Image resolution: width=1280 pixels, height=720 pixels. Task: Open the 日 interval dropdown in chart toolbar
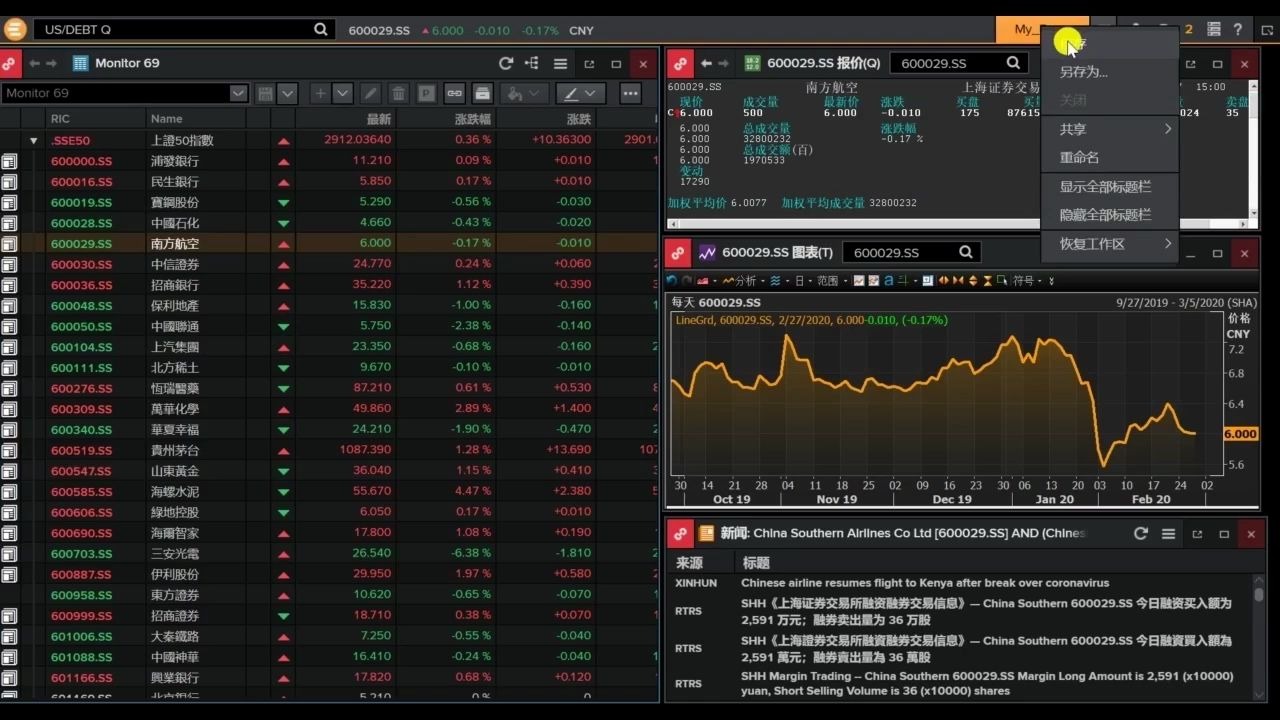(802, 281)
